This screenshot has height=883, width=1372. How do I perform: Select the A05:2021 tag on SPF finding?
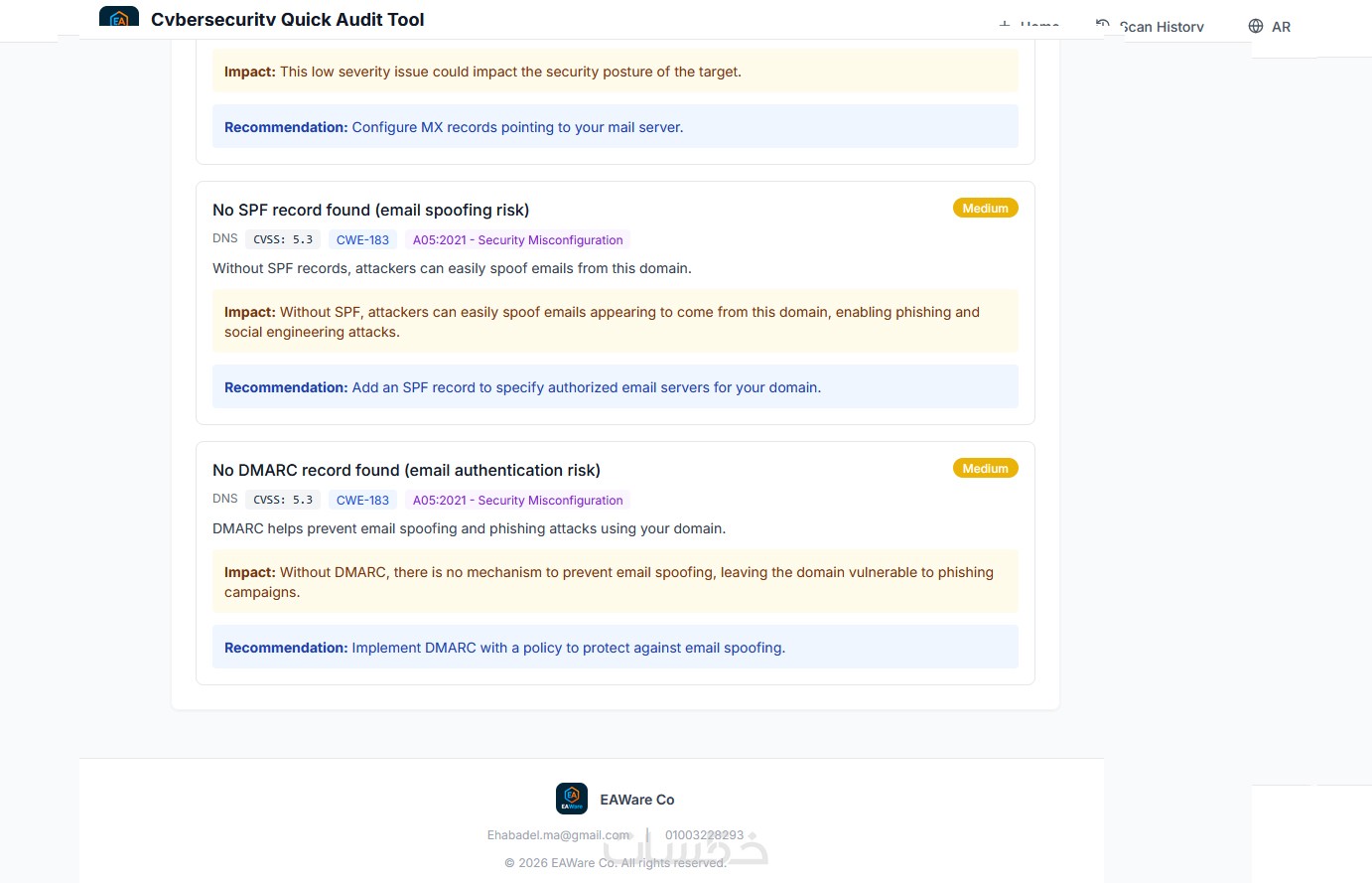coord(517,240)
